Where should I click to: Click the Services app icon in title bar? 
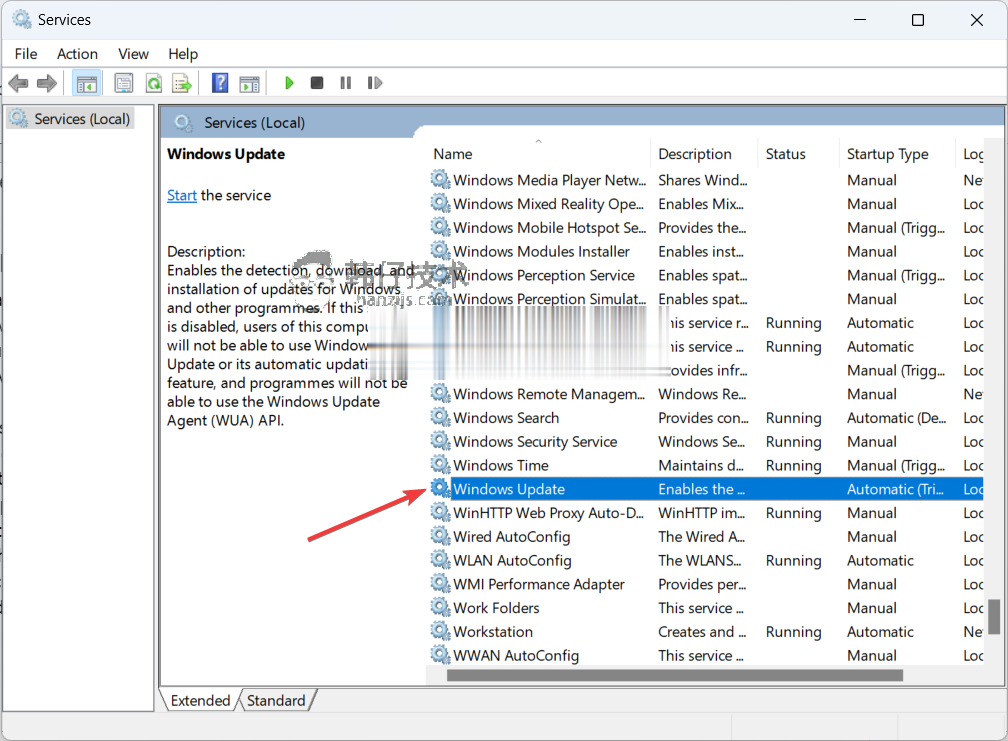[x=22, y=19]
